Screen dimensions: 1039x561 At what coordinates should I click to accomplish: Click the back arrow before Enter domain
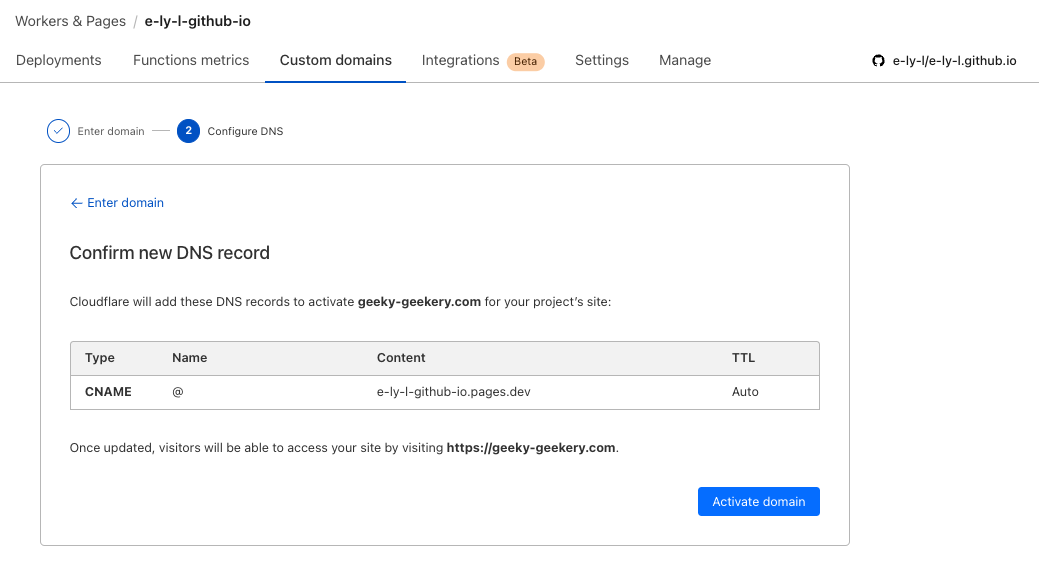pyautogui.click(x=76, y=203)
